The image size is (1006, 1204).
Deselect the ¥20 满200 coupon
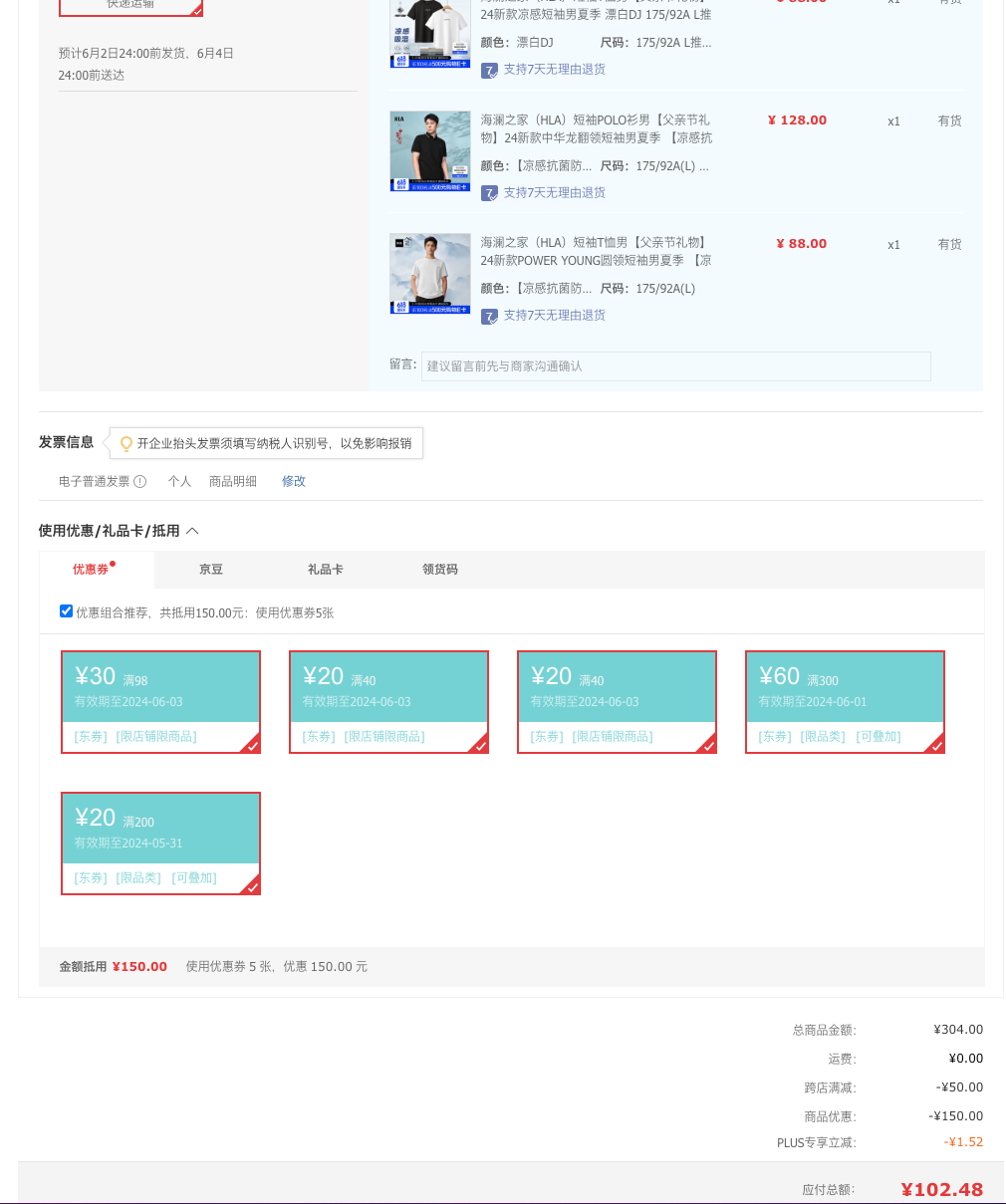point(160,843)
